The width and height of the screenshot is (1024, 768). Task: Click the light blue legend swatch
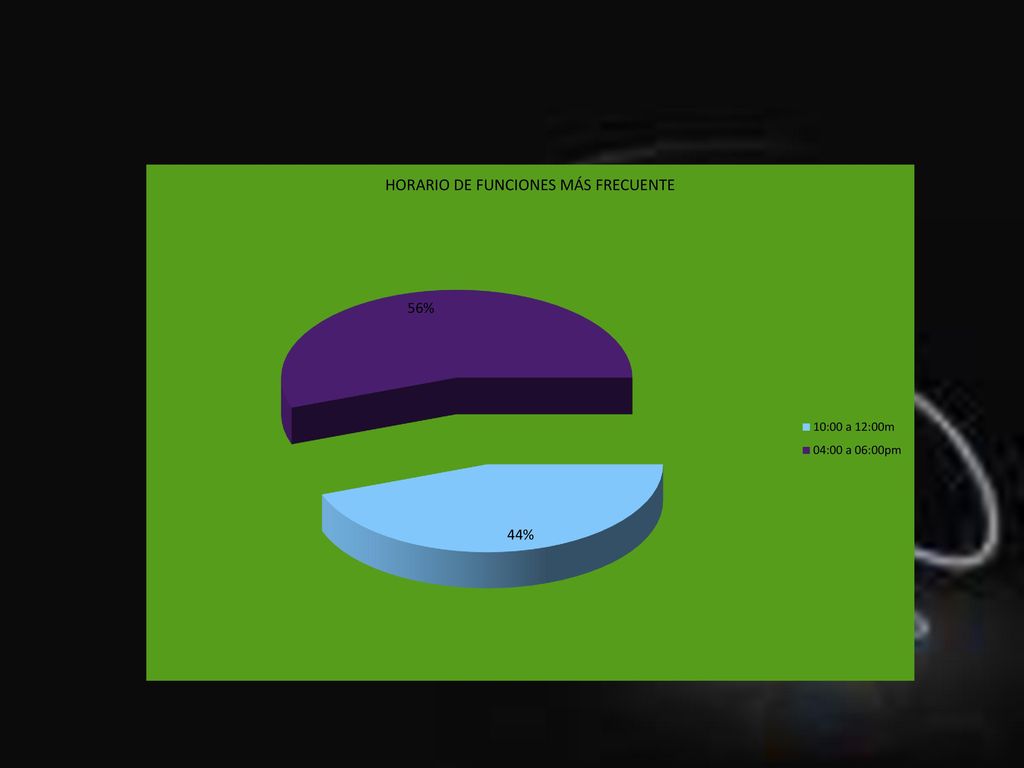coord(806,427)
